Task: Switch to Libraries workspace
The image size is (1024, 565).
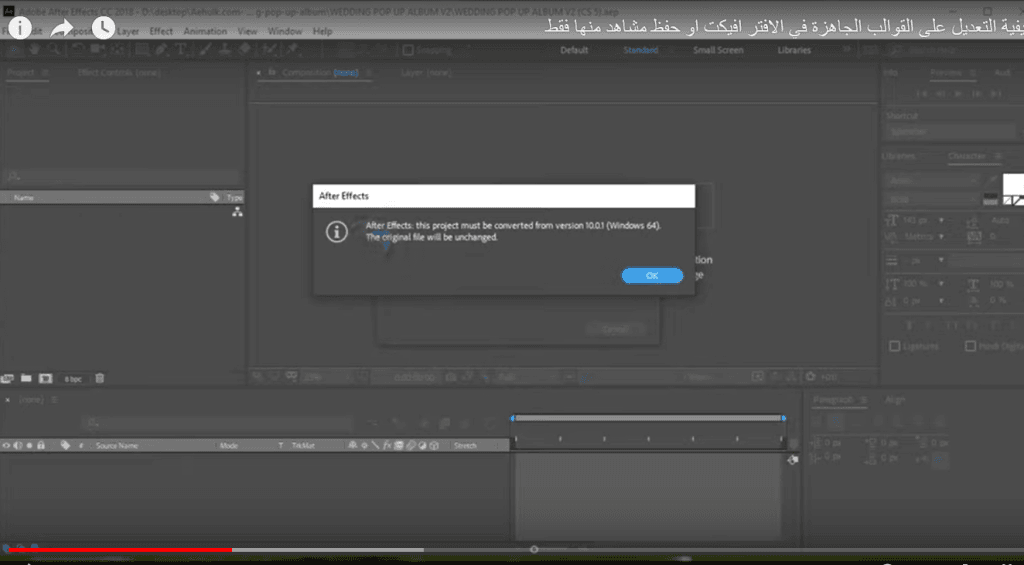Action: (794, 50)
